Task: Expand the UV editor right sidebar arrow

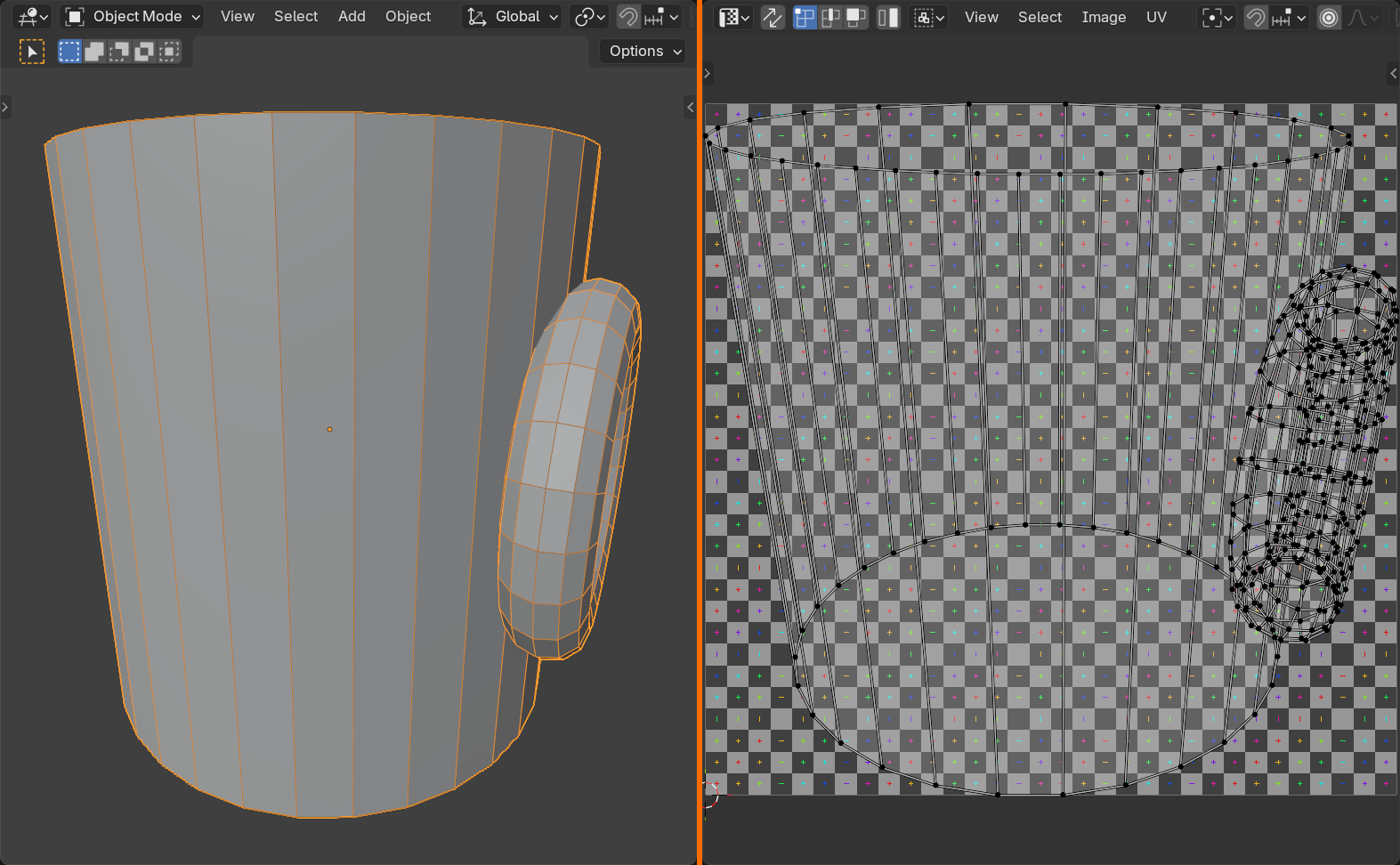Action: click(1394, 73)
